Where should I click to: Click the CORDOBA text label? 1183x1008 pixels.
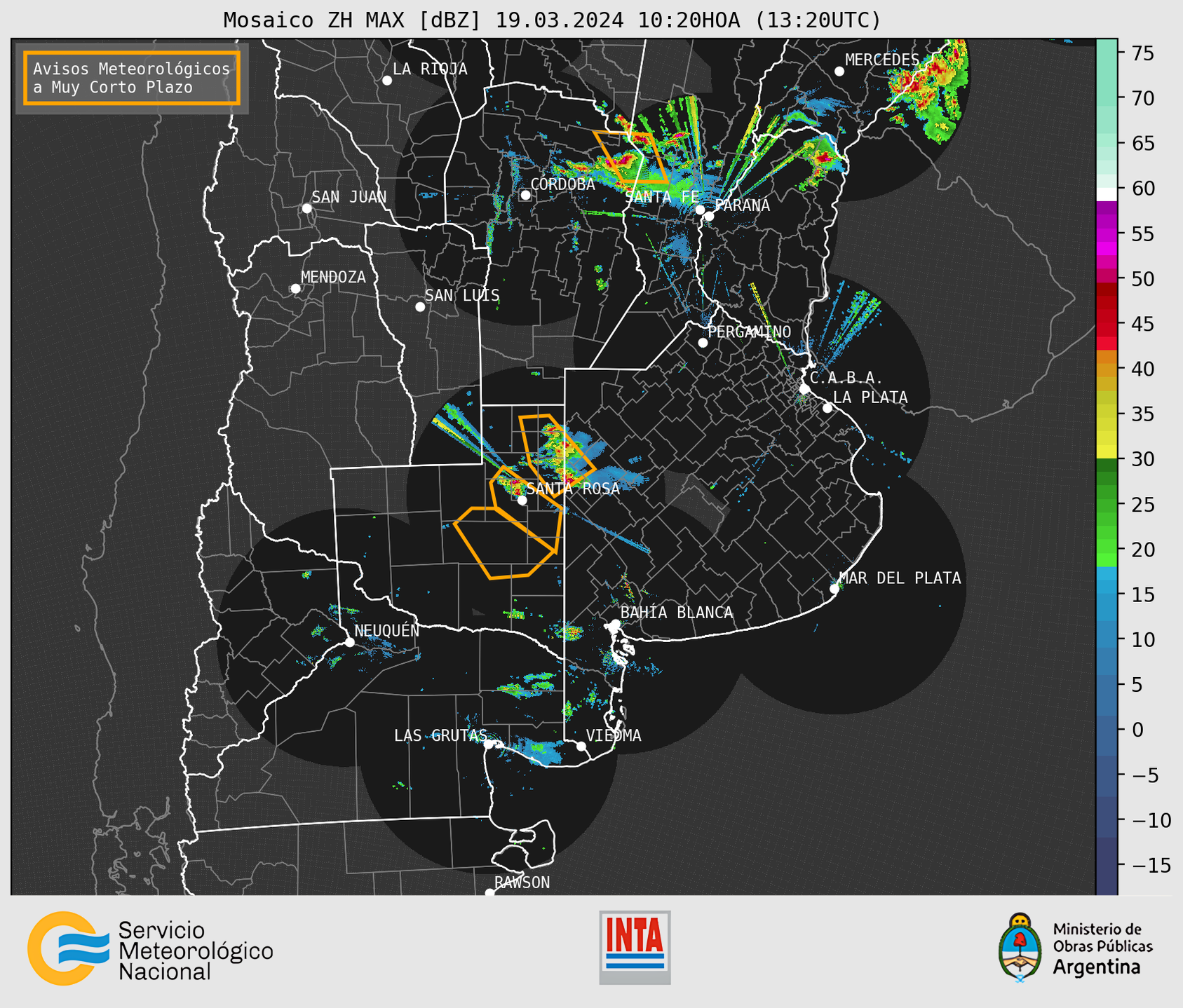(x=562, y=184)
